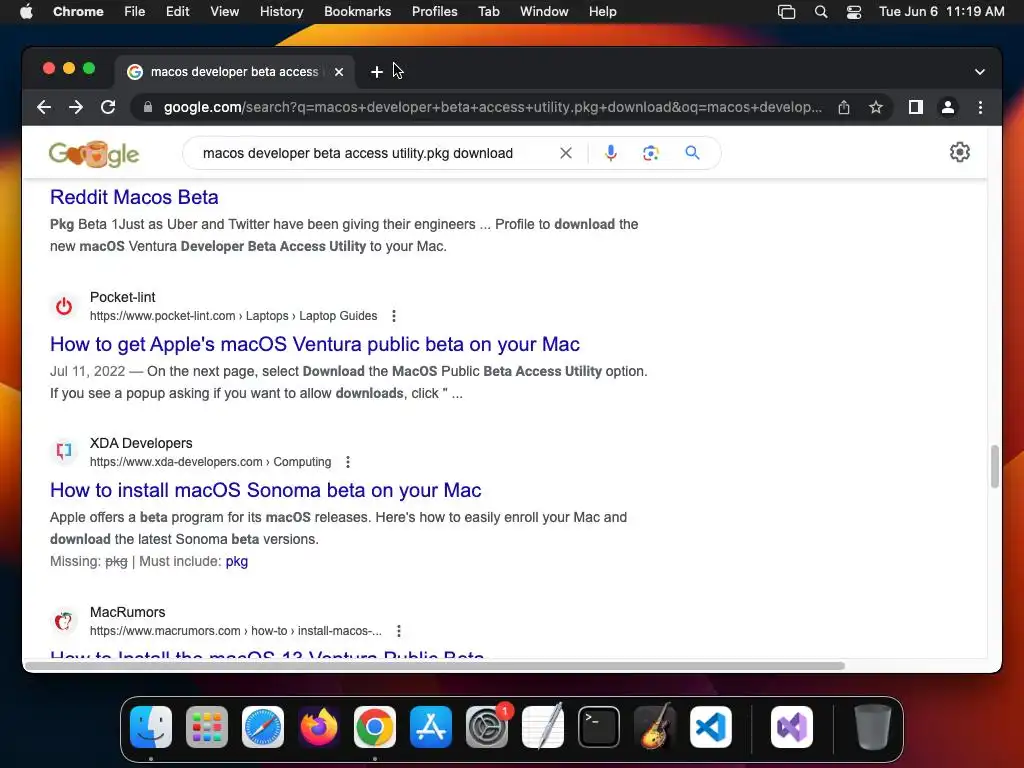The height and width of the screenshot is (768, 1024).
Task: Open System Settings from the Dock
Action: pyautogui.click(x=487, y=727)
